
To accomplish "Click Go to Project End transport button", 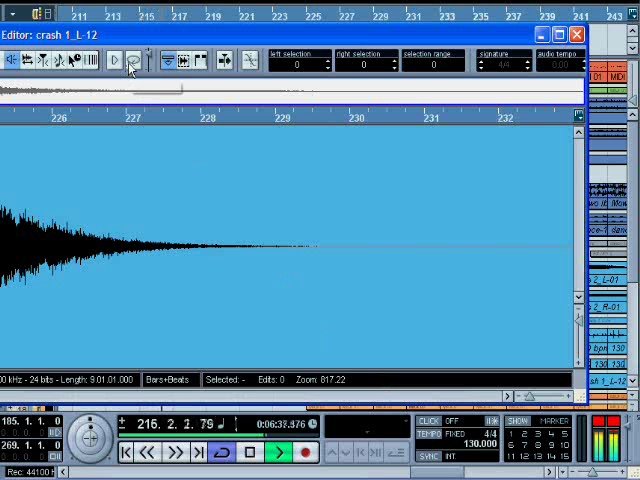I will (199, 453).
